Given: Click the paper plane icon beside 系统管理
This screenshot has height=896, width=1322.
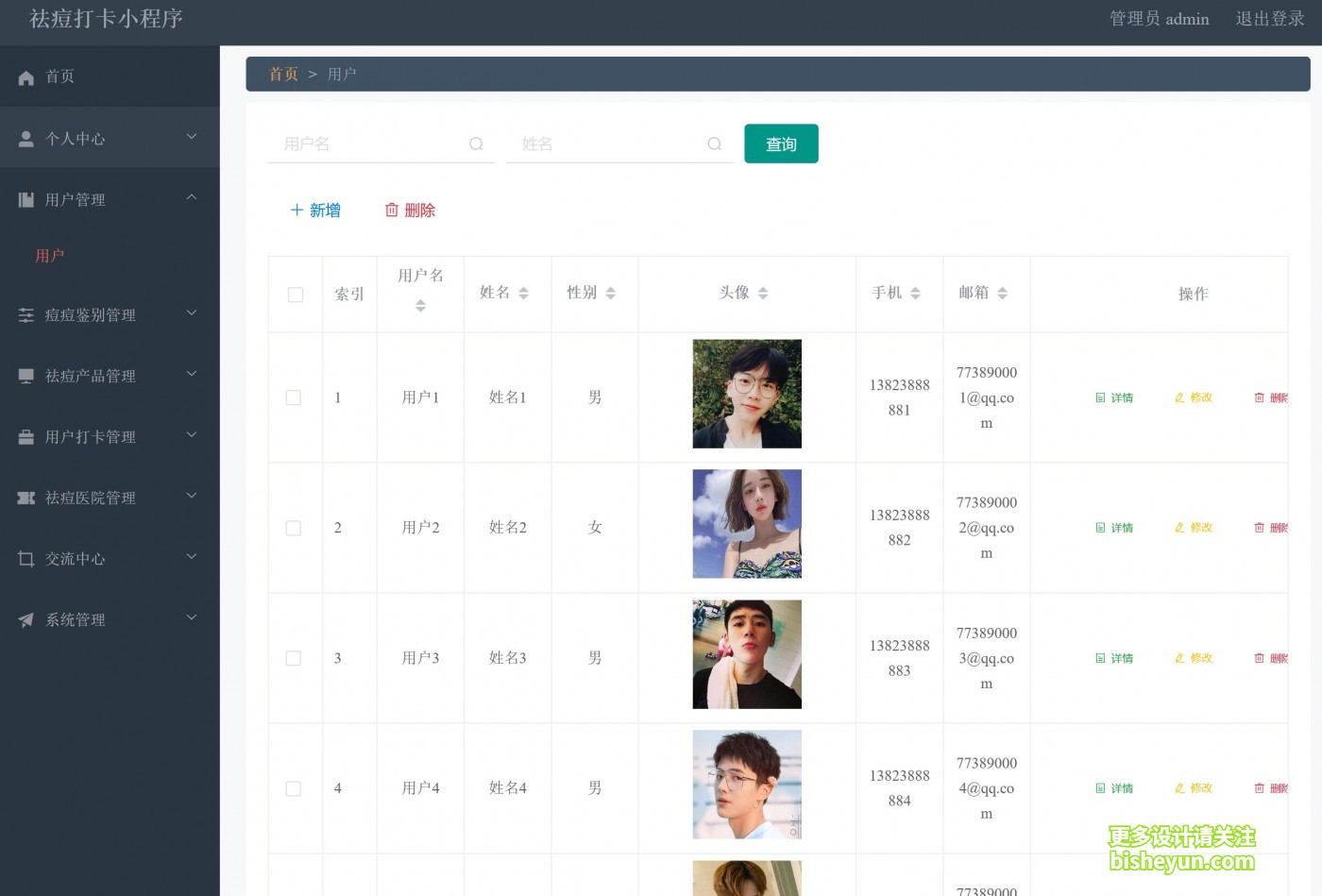Looking at the screenshot, I should 26,620.
